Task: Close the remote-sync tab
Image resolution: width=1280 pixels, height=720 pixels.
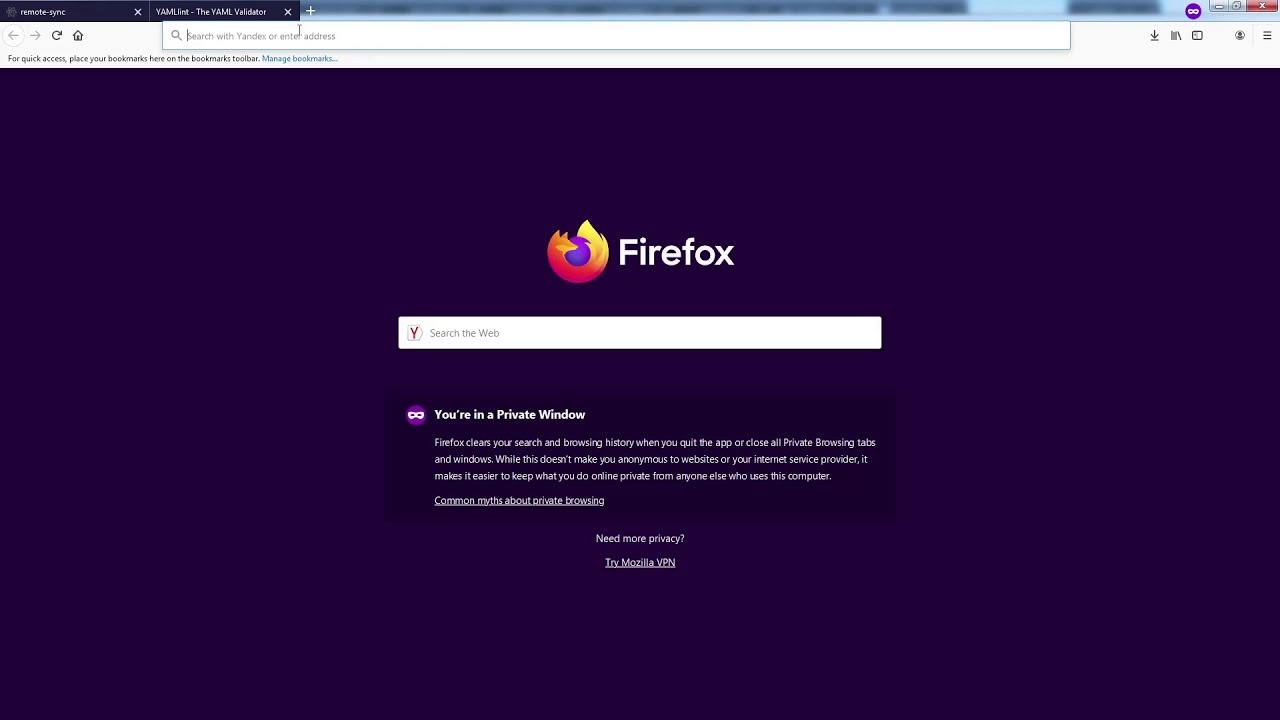Action: tap(138, 12)
